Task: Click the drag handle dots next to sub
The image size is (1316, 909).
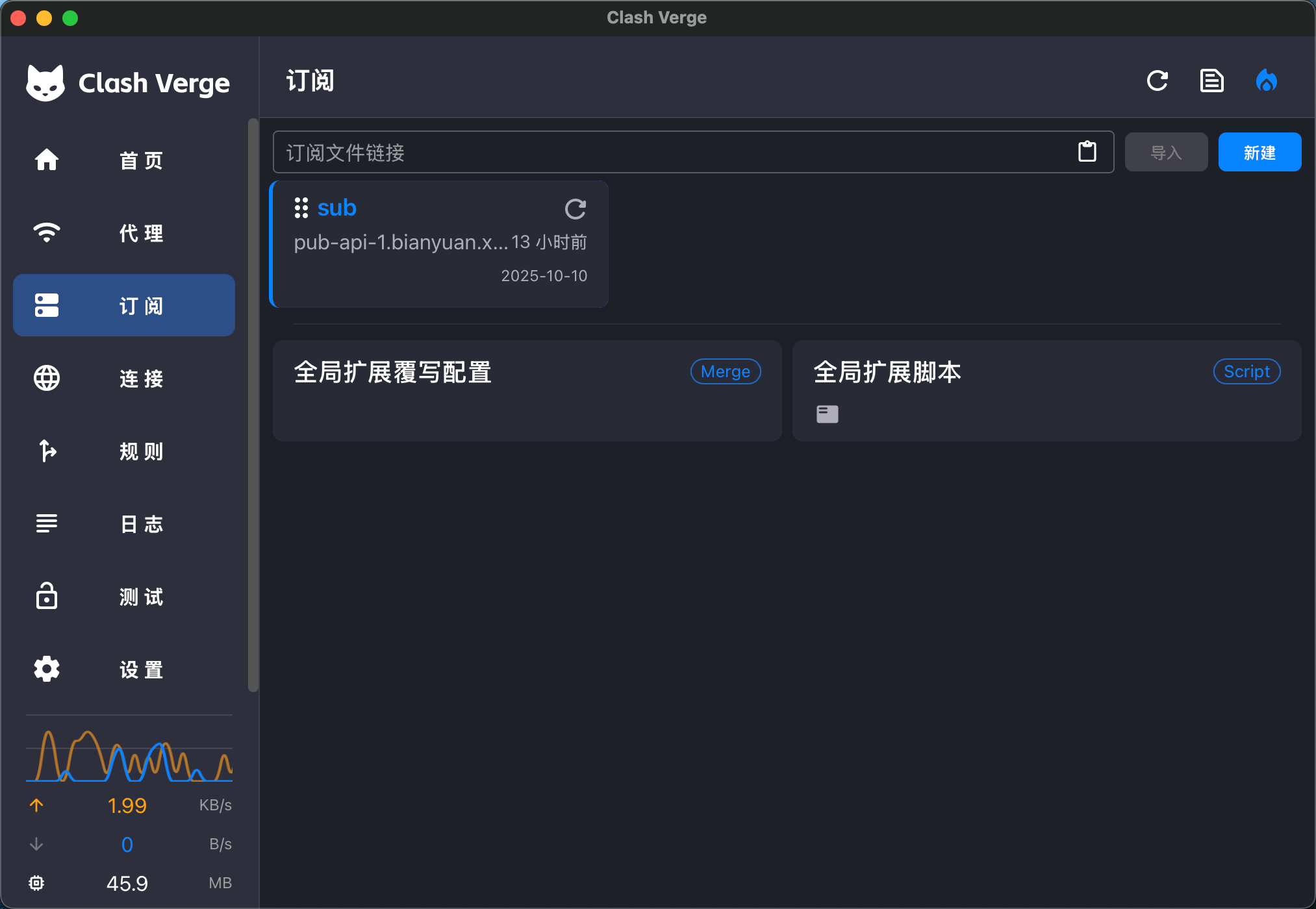Action: 301,208
